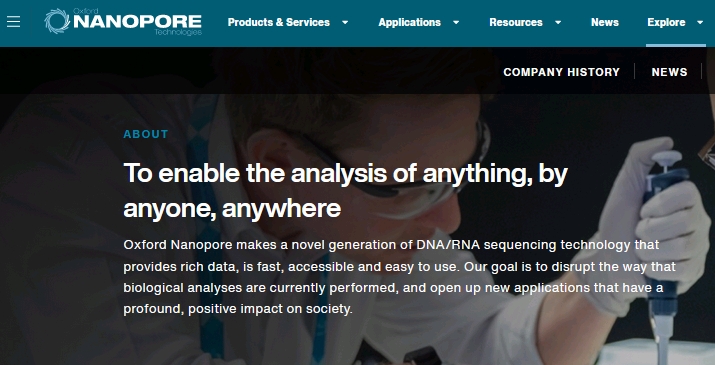Open the Resources menu item

pyautogui.click(x=516, y=22)
